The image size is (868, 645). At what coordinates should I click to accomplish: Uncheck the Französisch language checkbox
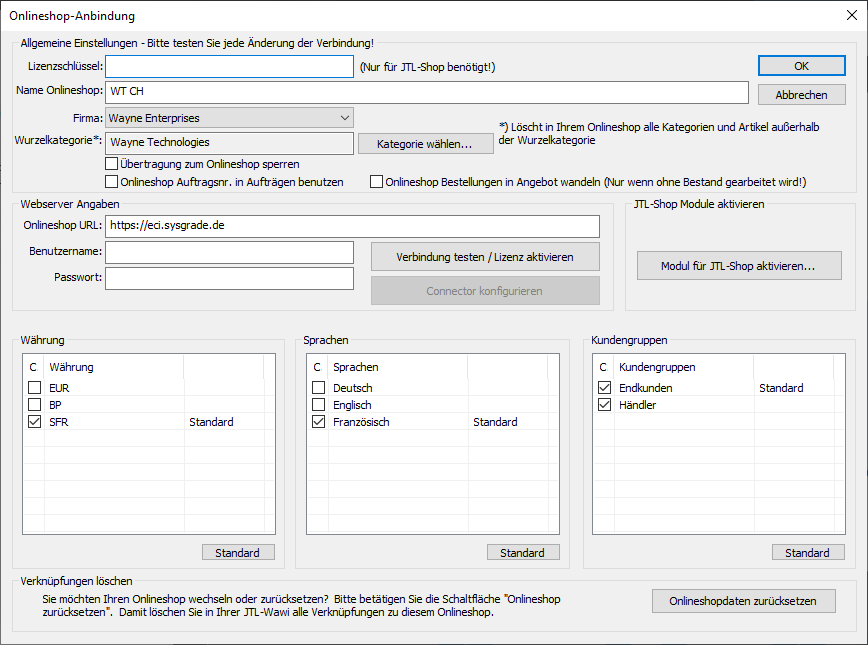pos(318,422)
